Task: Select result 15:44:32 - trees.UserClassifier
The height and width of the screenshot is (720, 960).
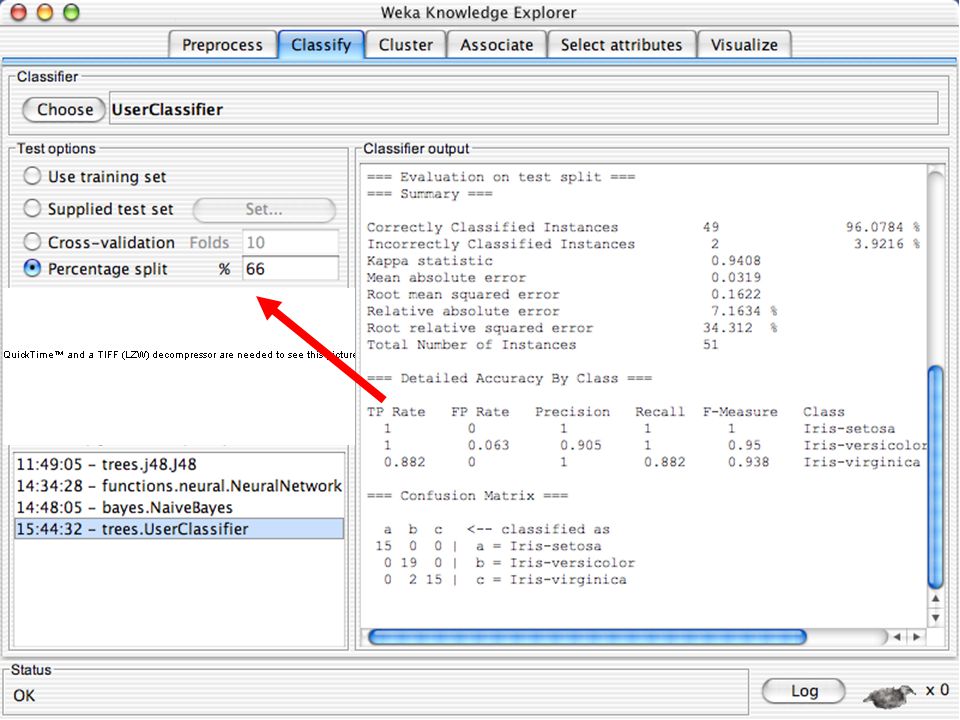Action: click(x=179, y=529)
